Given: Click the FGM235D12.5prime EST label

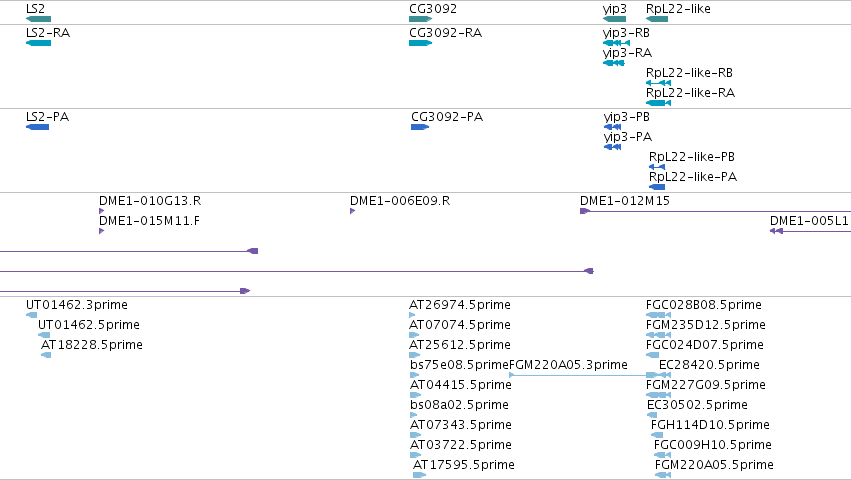Looking at the screenshot, I should (706, 325).
